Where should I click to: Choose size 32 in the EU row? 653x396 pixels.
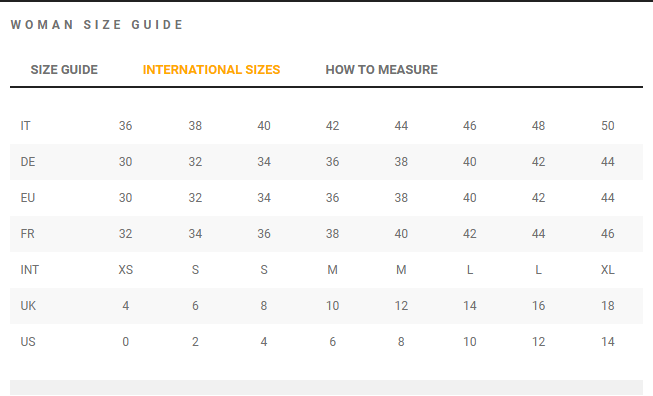(195, 198)
